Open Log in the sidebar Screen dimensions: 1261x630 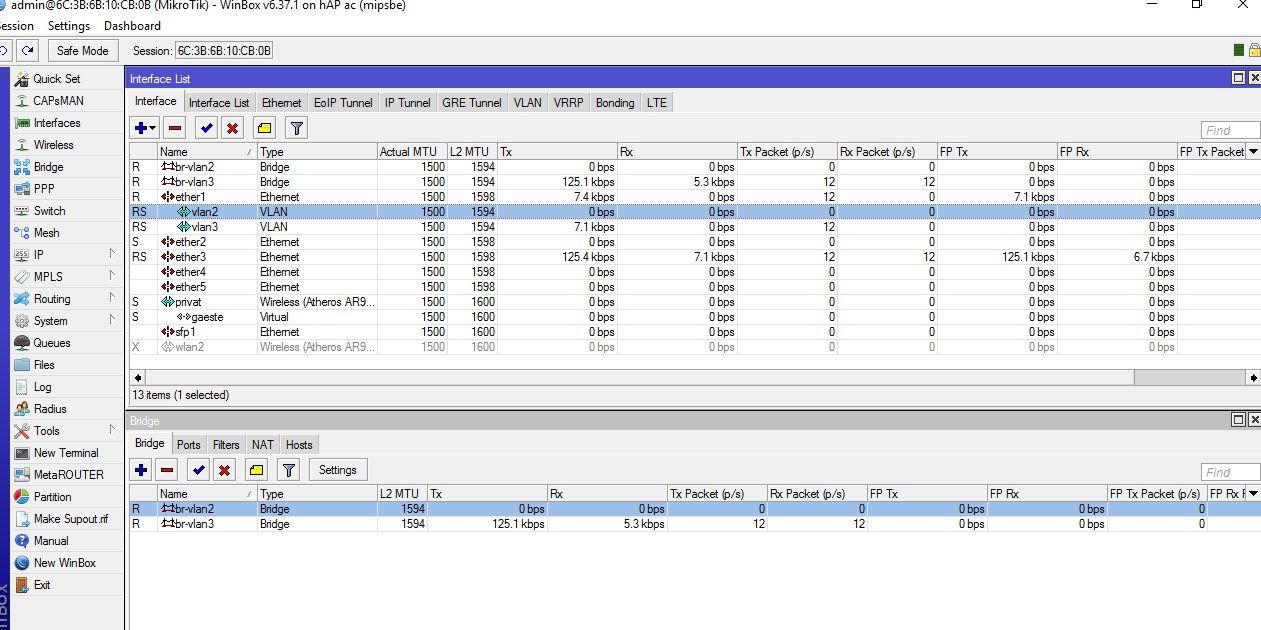(42, 387)
